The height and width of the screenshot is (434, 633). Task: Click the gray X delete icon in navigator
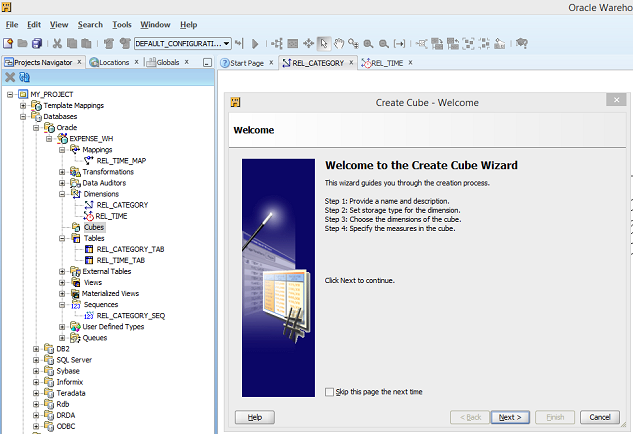click(x=10, y=77)
